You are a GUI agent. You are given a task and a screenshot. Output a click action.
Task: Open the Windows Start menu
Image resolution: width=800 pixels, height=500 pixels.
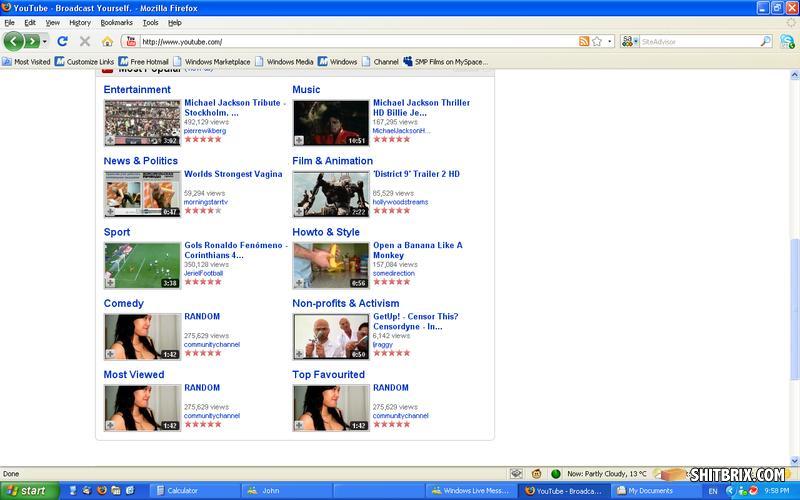point(30,491)
